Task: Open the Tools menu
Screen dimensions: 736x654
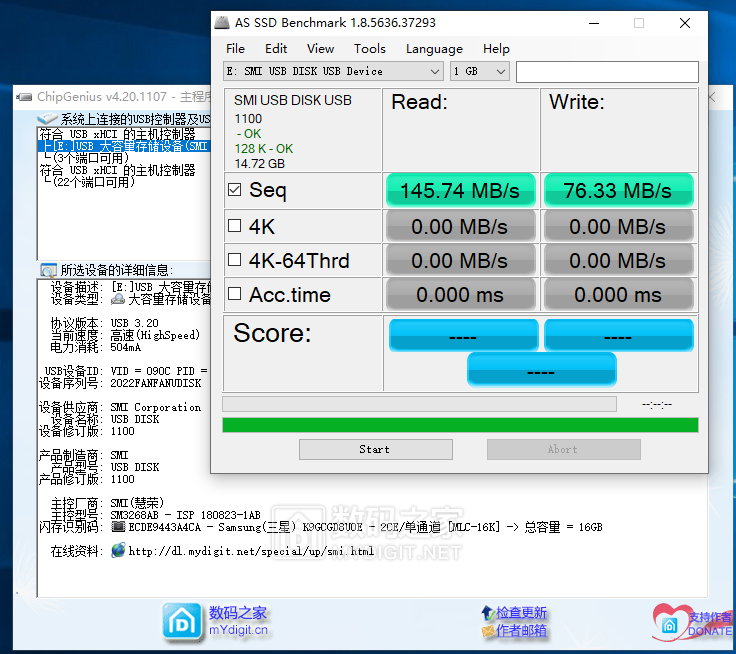Action: pyautogui.click(x=370, y=49)
